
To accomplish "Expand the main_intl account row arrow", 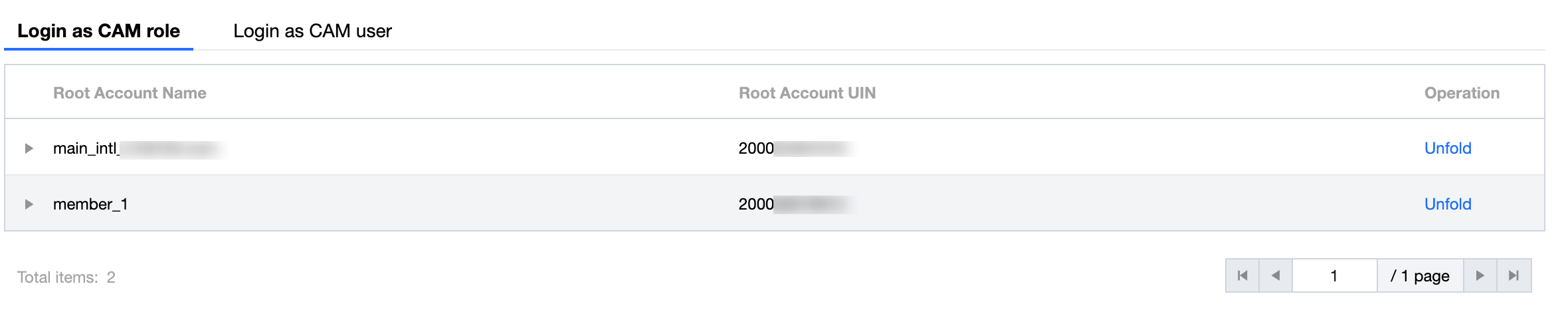I will tap(29, 148).
